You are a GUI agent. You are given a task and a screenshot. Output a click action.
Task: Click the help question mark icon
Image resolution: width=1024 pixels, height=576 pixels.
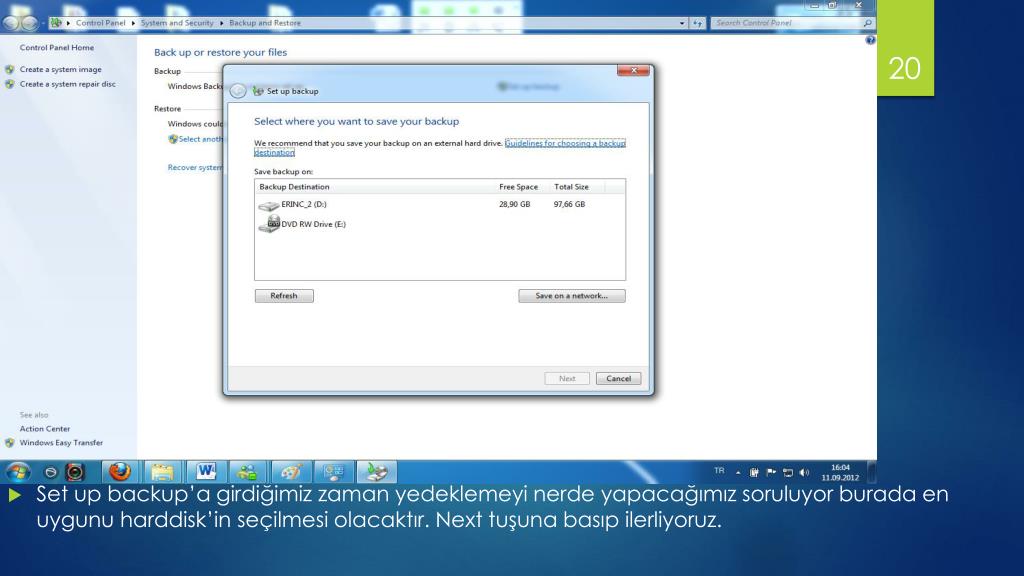[870, 40]
